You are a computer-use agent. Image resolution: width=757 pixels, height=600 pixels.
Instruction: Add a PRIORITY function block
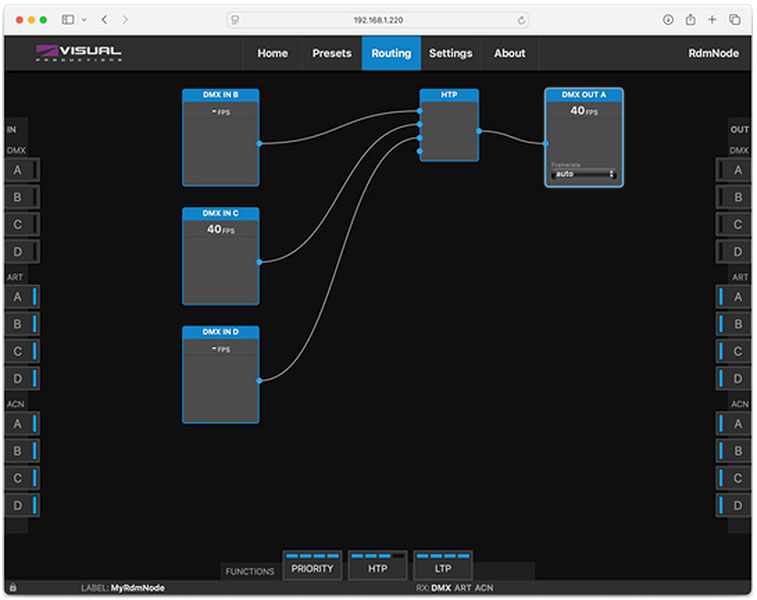tap(312, 567)
